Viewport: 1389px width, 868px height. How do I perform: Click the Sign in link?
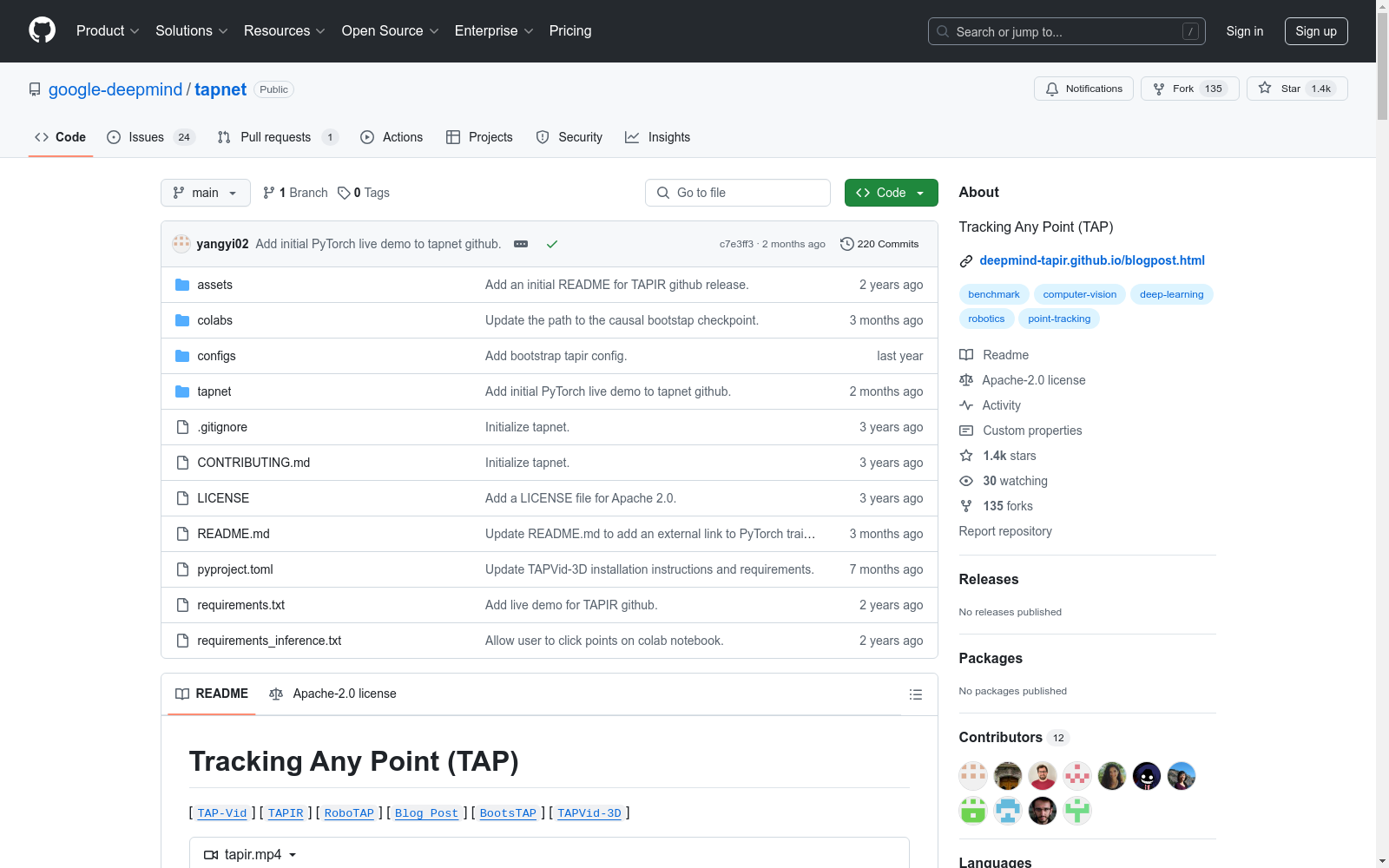coord(1245,31)
